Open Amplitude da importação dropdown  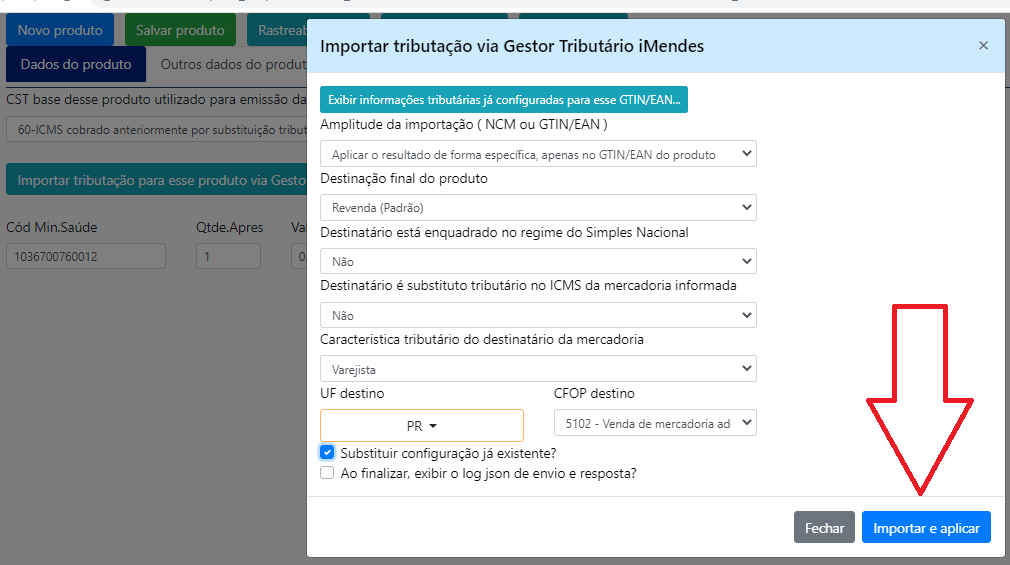click(538, 154)
